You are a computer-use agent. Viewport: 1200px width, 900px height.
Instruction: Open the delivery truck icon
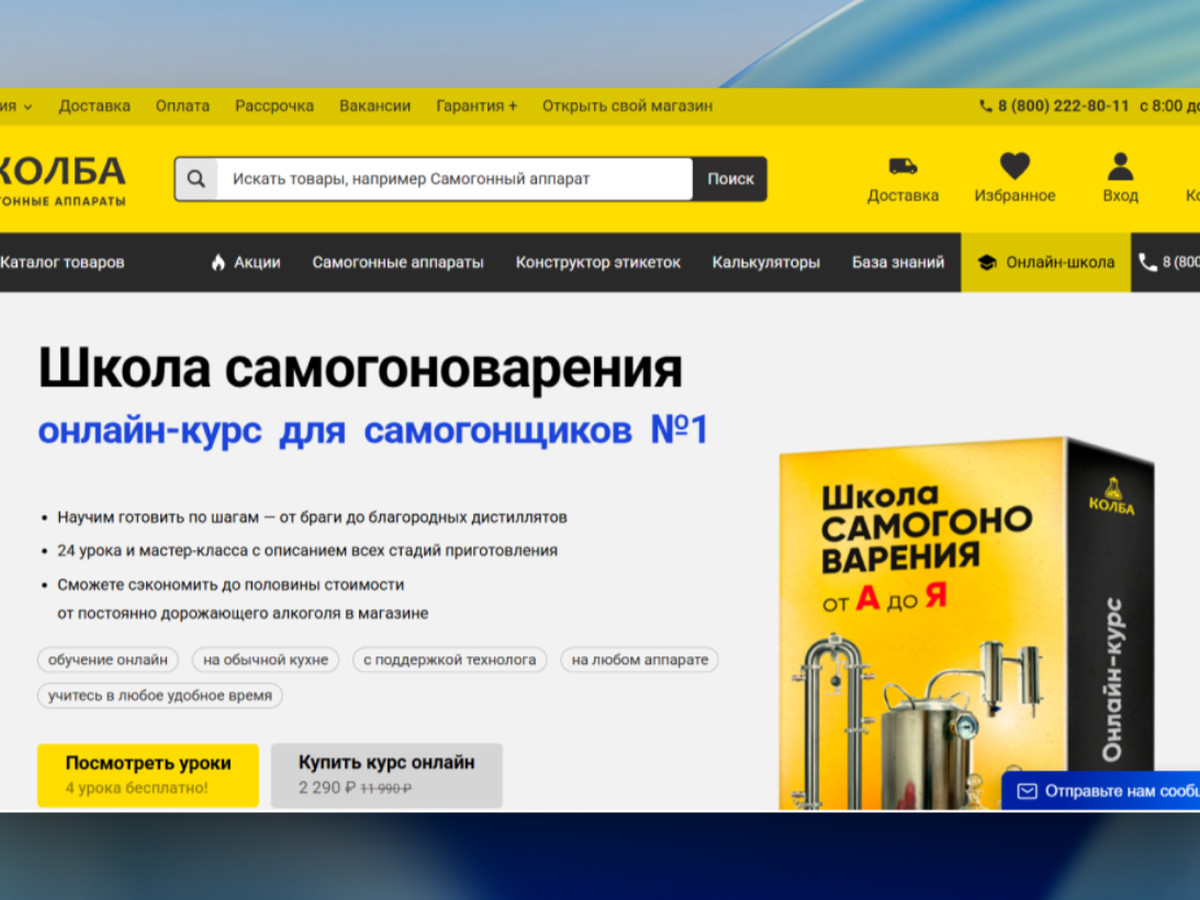coord(903,166)
